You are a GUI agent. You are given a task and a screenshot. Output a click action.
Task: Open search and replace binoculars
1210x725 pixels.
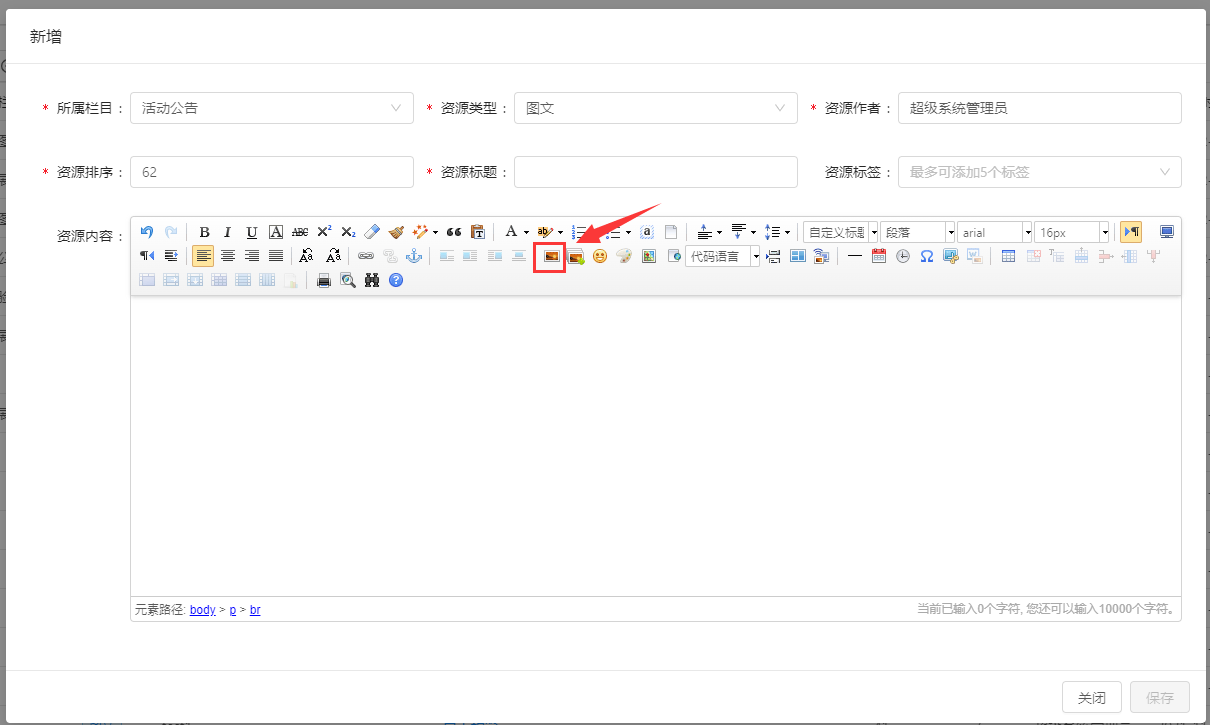pos(372,280)
